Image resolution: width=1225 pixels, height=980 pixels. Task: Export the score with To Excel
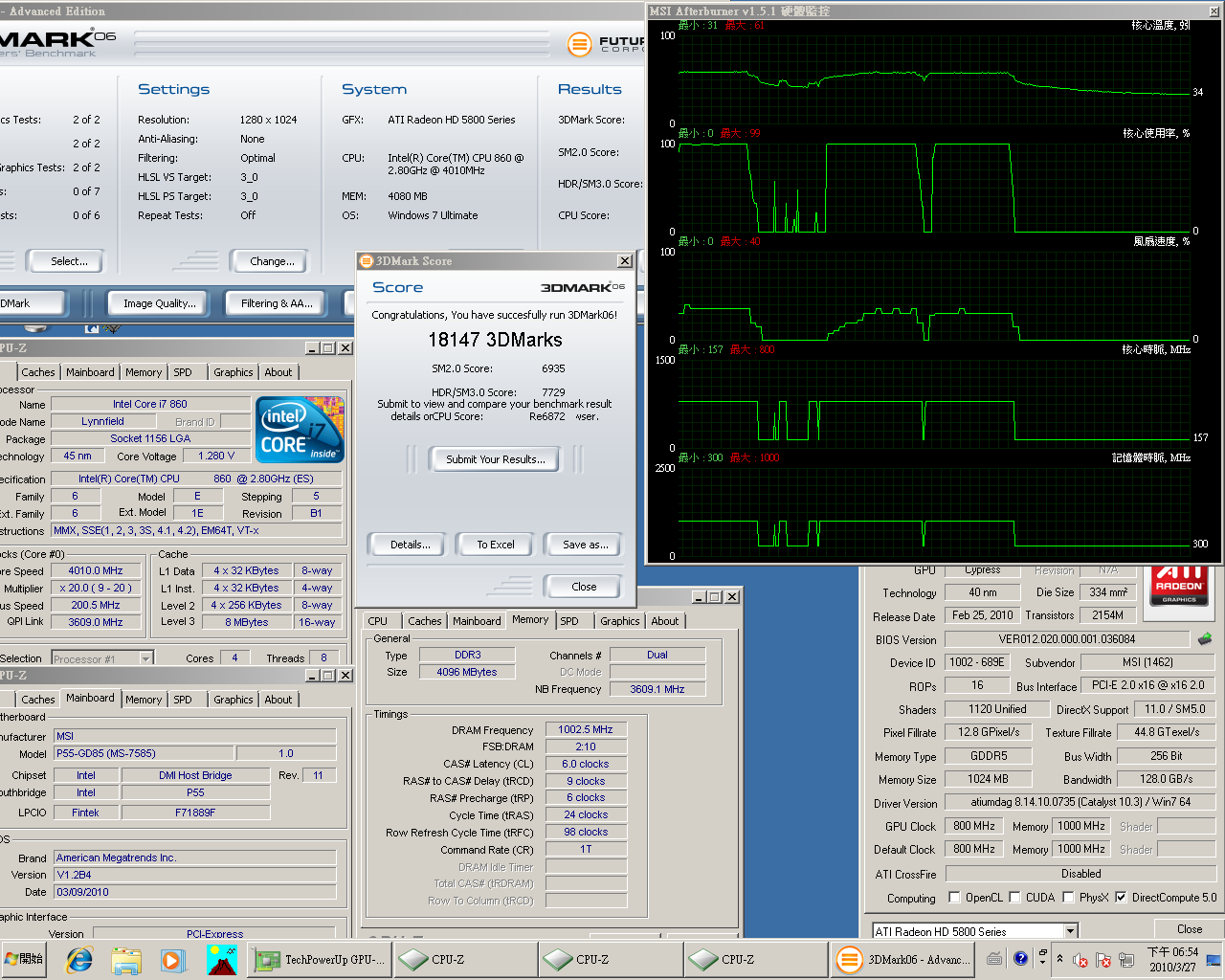tap(496, 545)
